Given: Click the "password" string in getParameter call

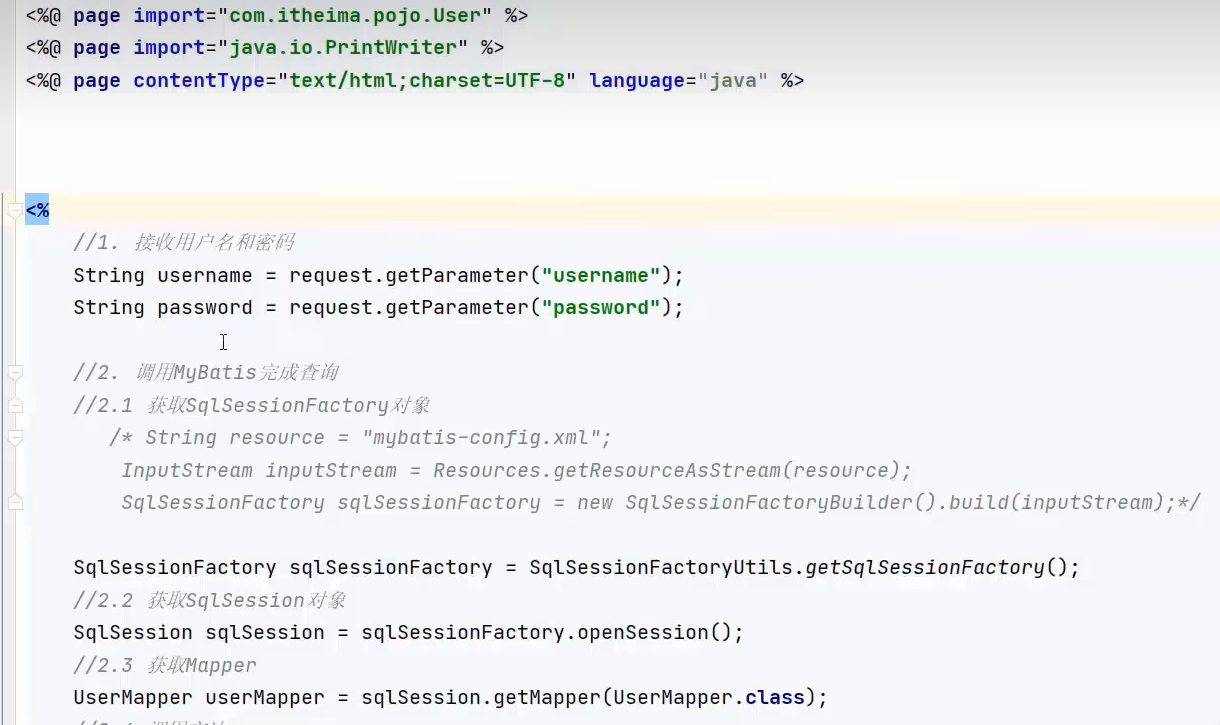Looking at the screenshot, I should point(601,307).
